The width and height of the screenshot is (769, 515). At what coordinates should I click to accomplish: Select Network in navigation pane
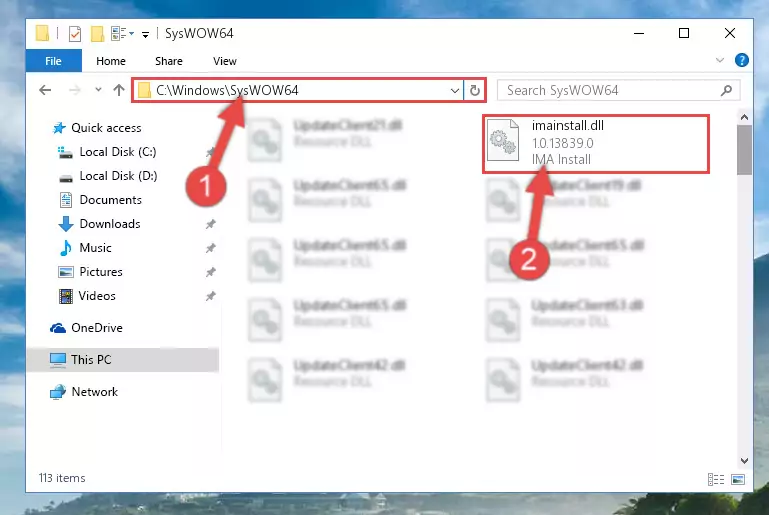coord(95,392)
